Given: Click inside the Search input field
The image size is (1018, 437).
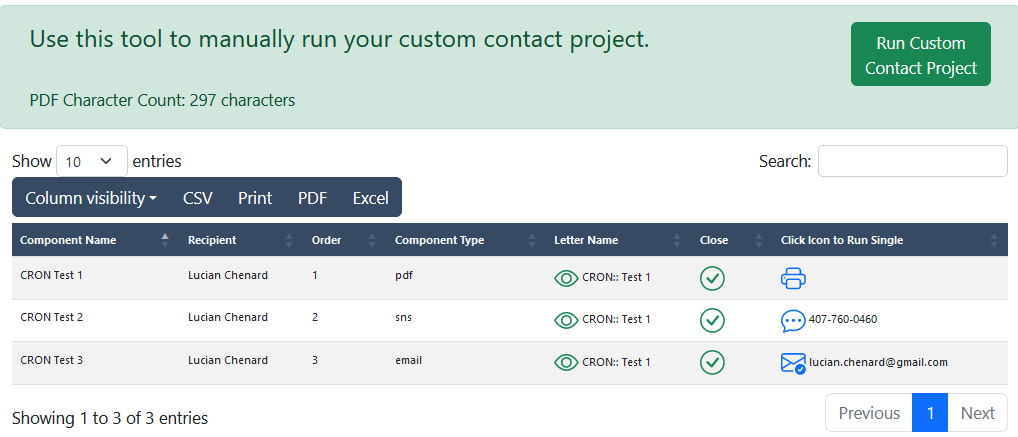Looking at the screenshot, I should coord(912,161).
